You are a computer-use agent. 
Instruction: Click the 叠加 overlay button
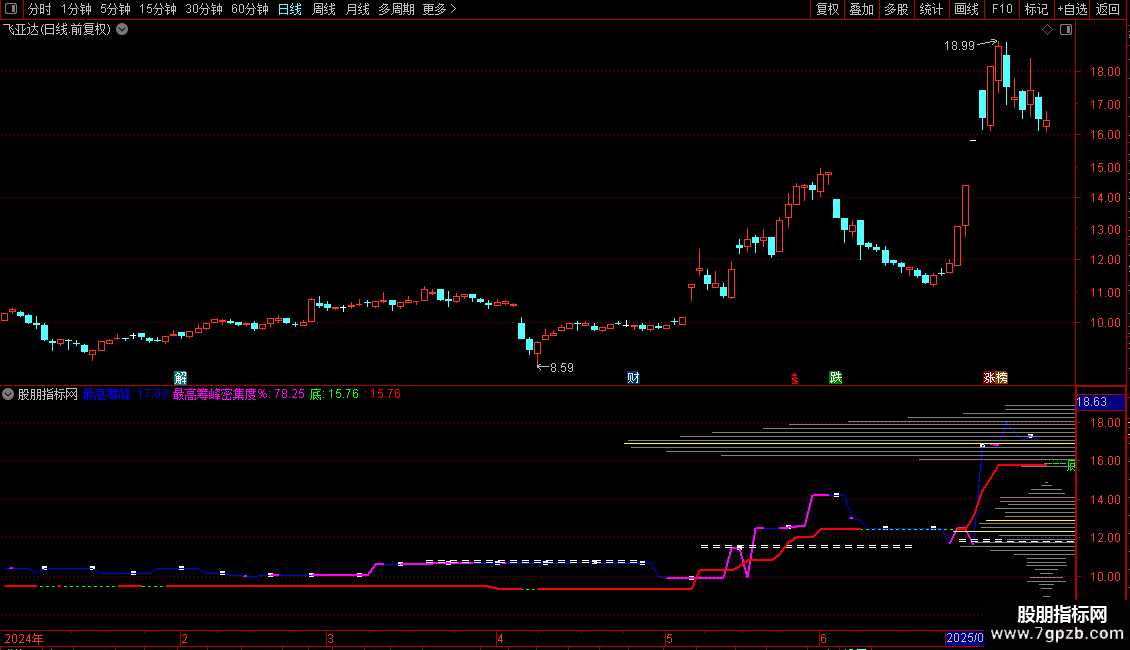(862, 9)
